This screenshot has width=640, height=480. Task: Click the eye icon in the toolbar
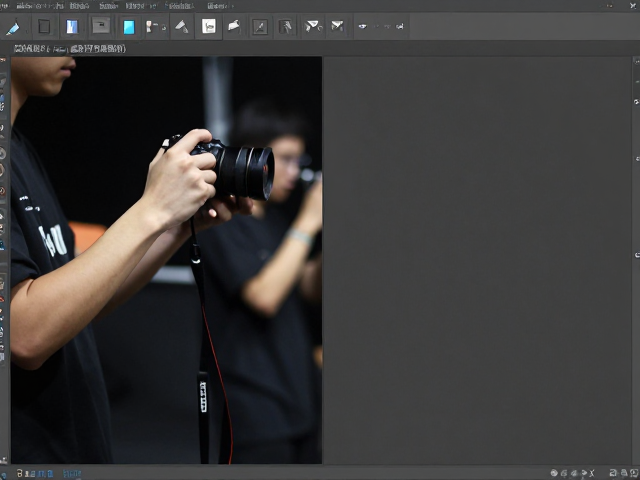[362, 27]
